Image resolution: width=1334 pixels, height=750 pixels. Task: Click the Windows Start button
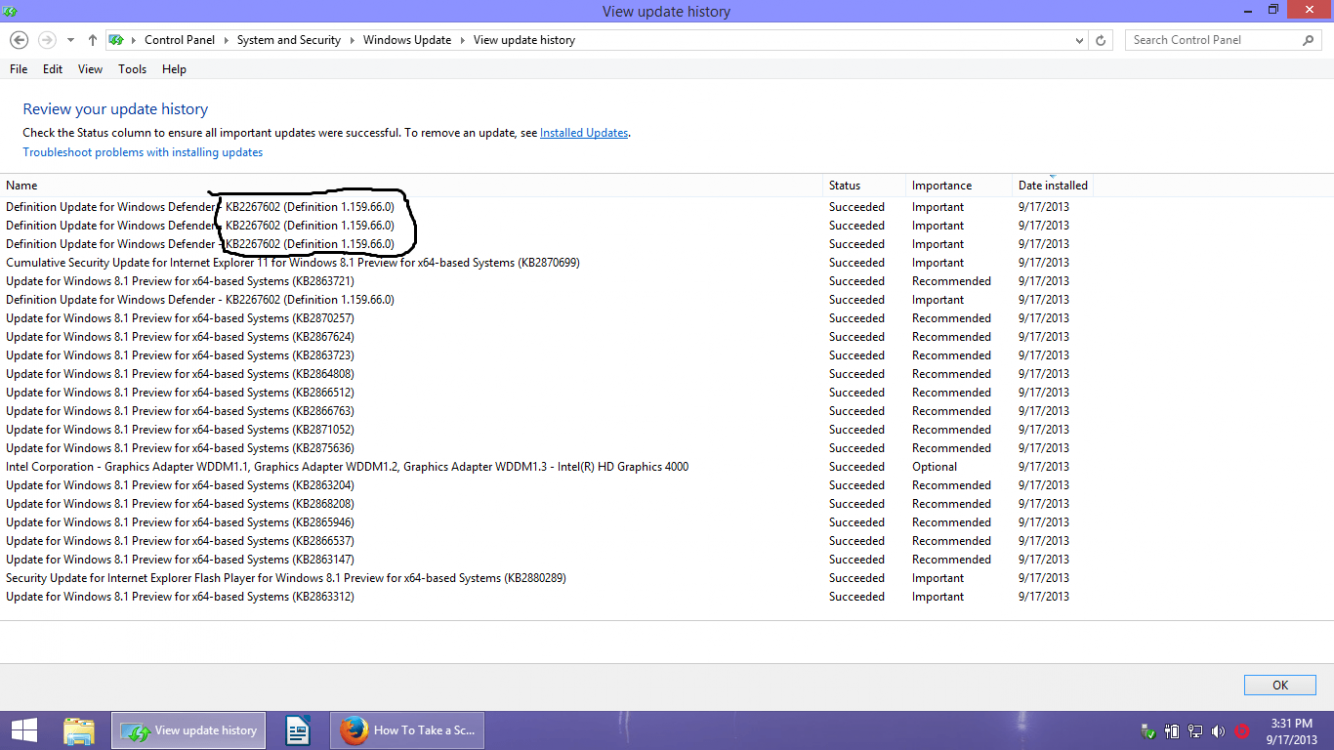tap(22, 730)
